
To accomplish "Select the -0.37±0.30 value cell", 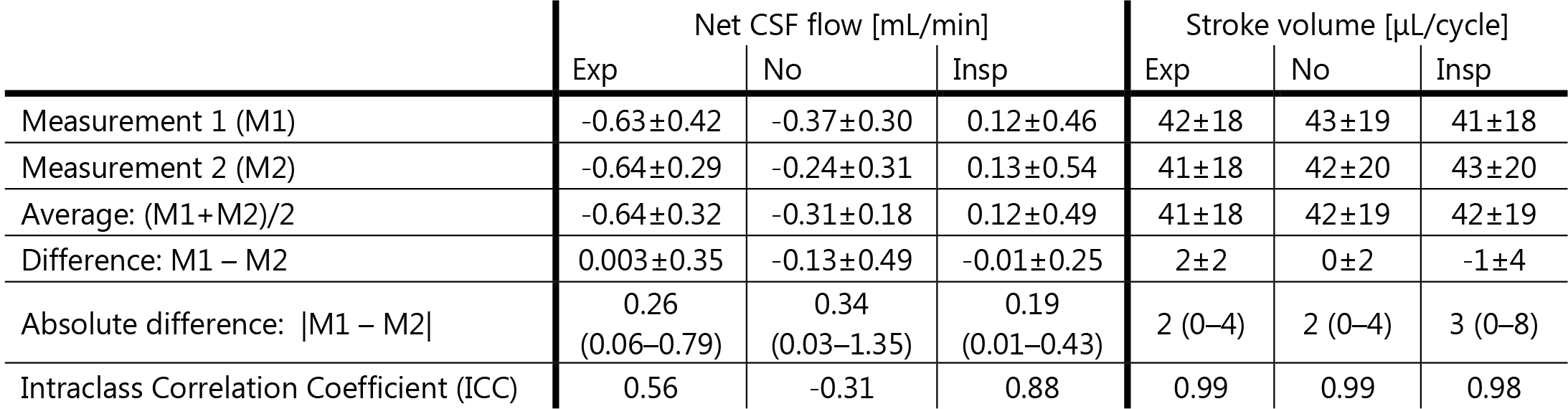I will click(x=841, y=121).
